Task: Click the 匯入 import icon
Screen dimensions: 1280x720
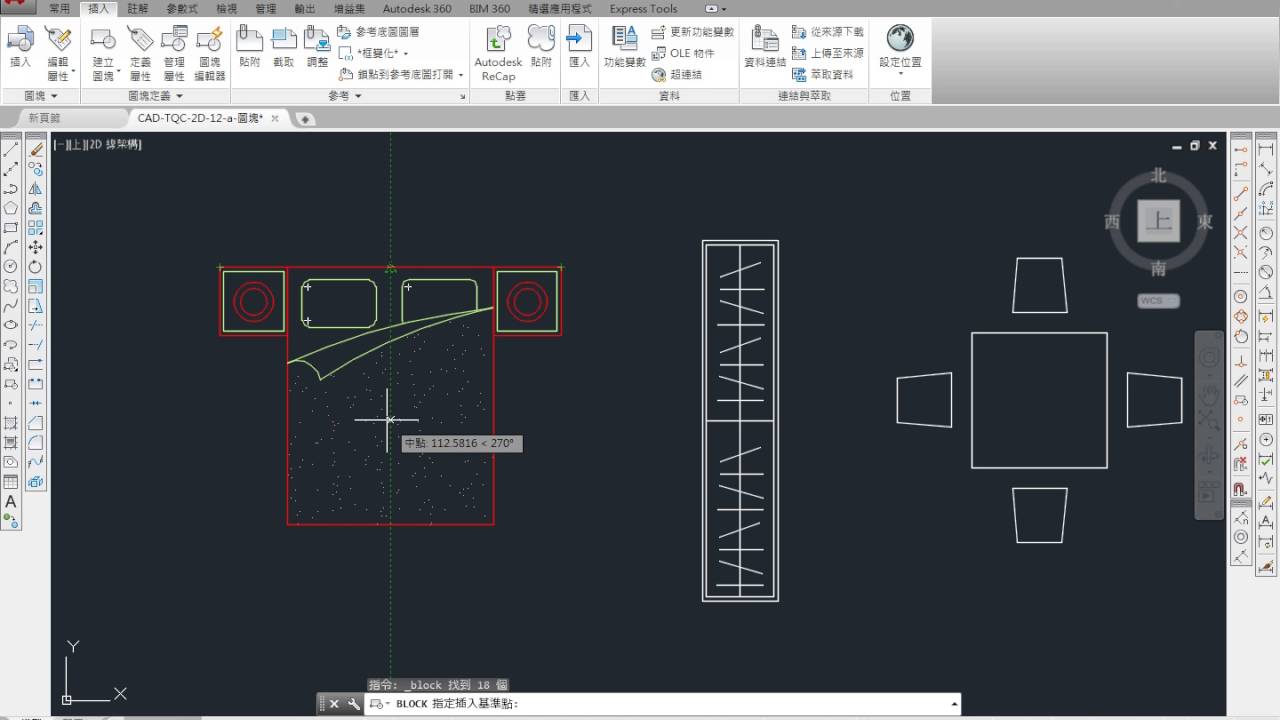Action: tap(579, 47)
